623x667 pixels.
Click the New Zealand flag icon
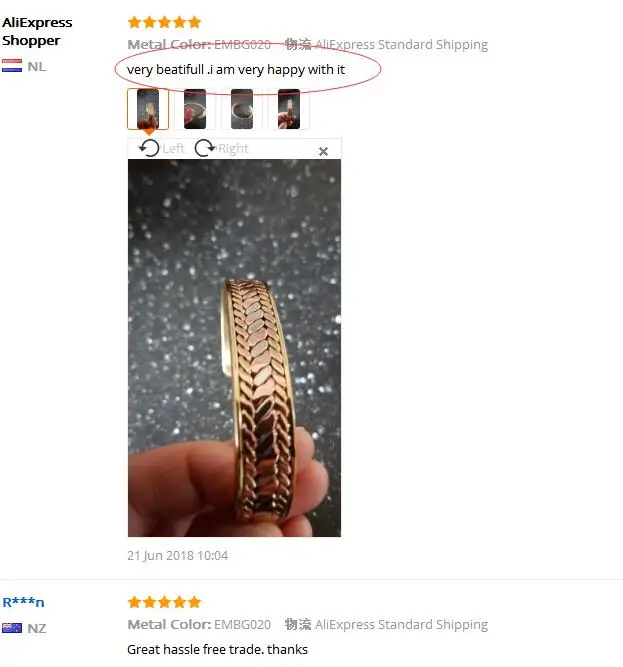coord(12,628)
